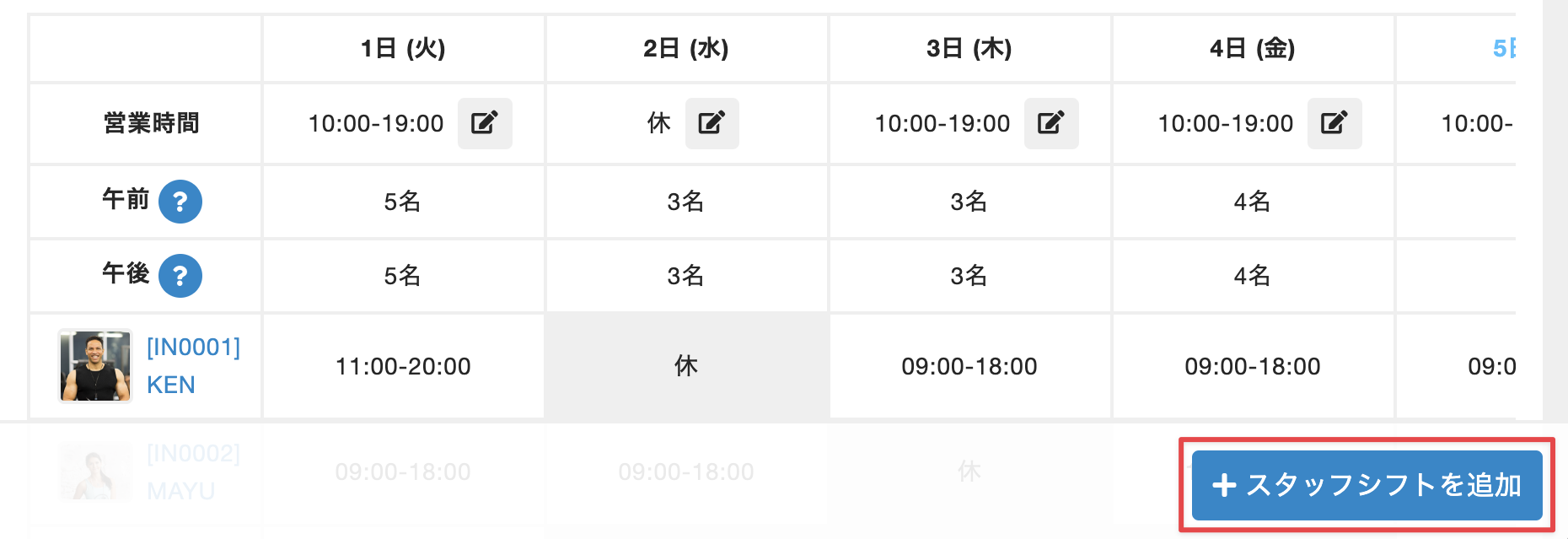Click the 4日 (金) column header
This screenshot has height=539, width=1568.
[x=1253, y=49]
